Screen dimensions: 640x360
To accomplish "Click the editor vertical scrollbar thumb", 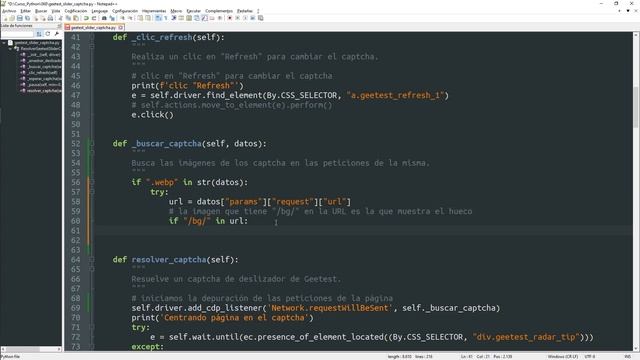I will pyautogui.click(x=636, y=107).
